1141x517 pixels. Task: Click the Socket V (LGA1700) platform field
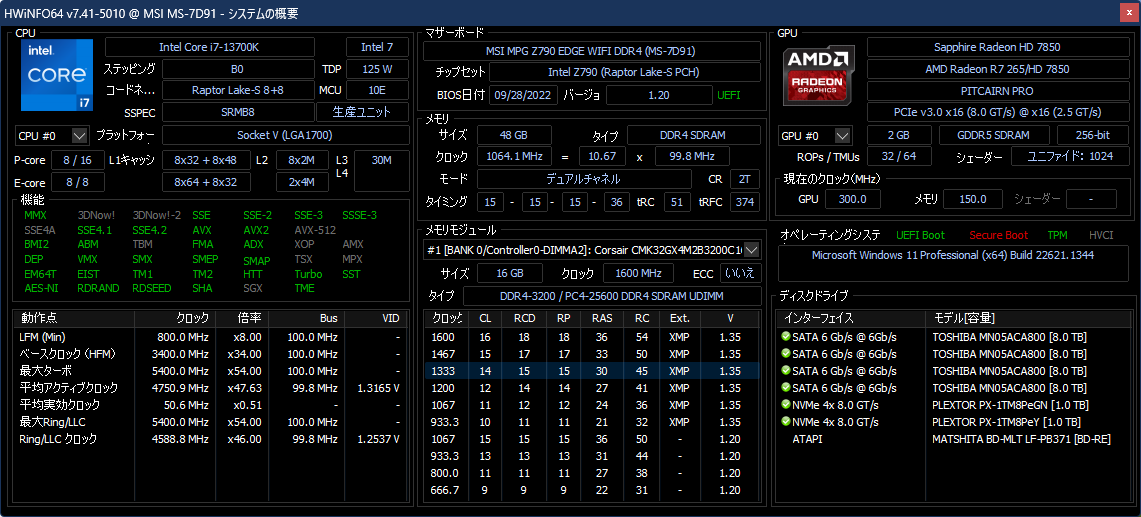[285, 135]
